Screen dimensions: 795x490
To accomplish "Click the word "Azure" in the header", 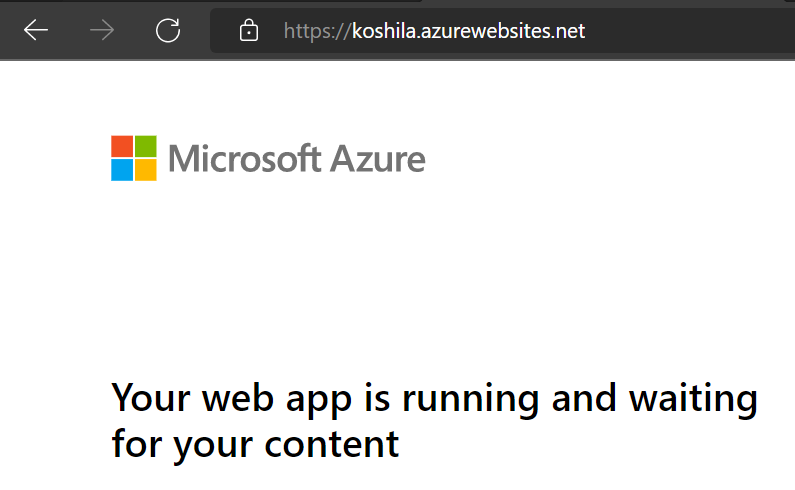I will [x=378, y=159].
